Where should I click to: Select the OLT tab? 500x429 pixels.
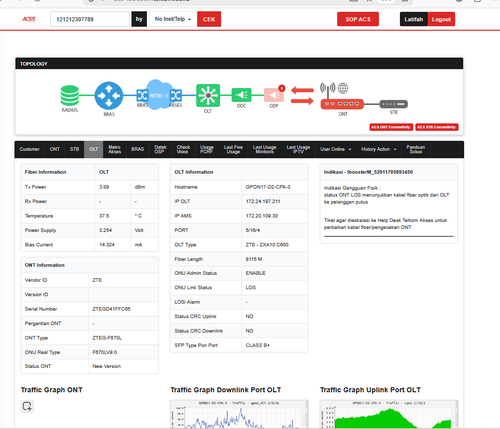94,149
